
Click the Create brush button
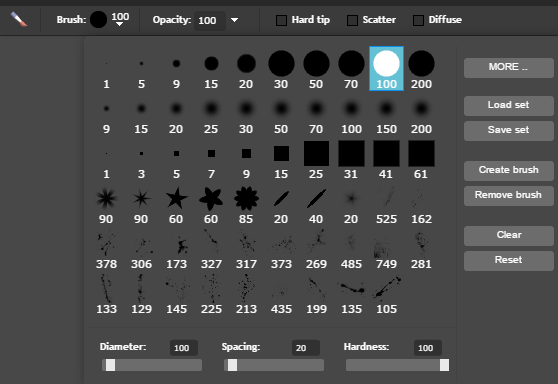coord(509,170)
